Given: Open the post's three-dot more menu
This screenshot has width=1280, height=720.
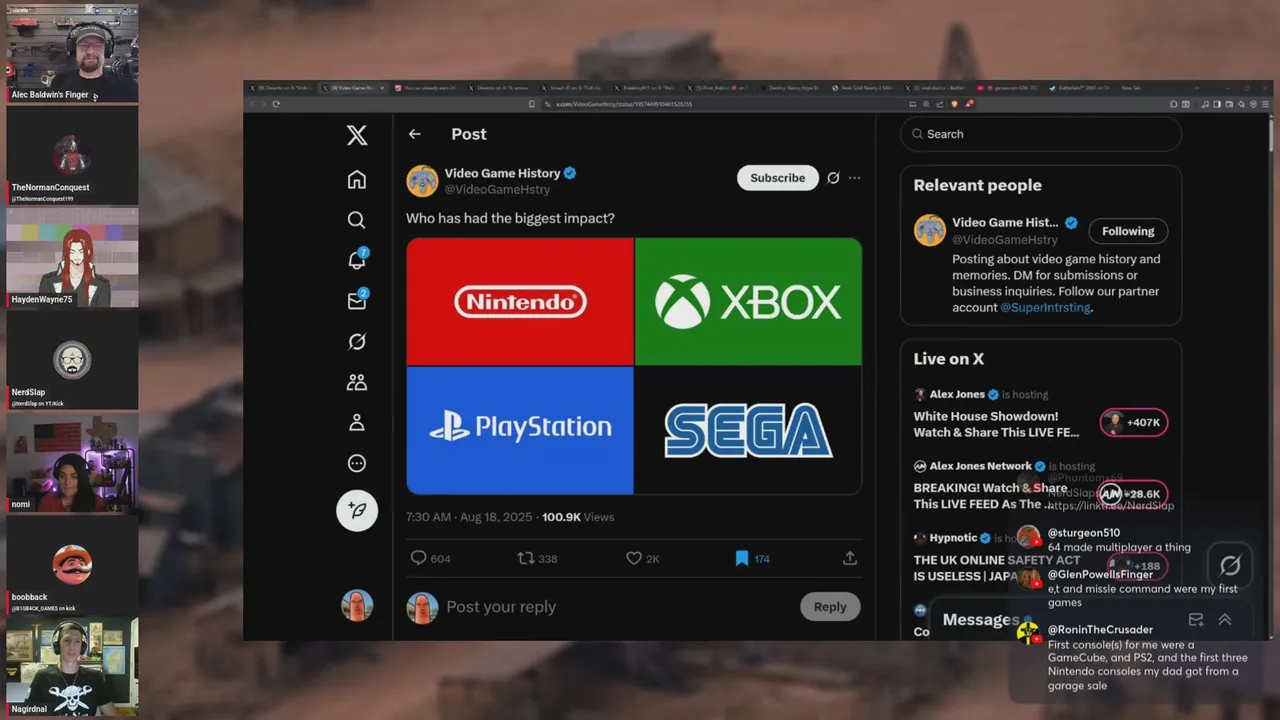Looking at the screenshot, I should tap(854, 178).
